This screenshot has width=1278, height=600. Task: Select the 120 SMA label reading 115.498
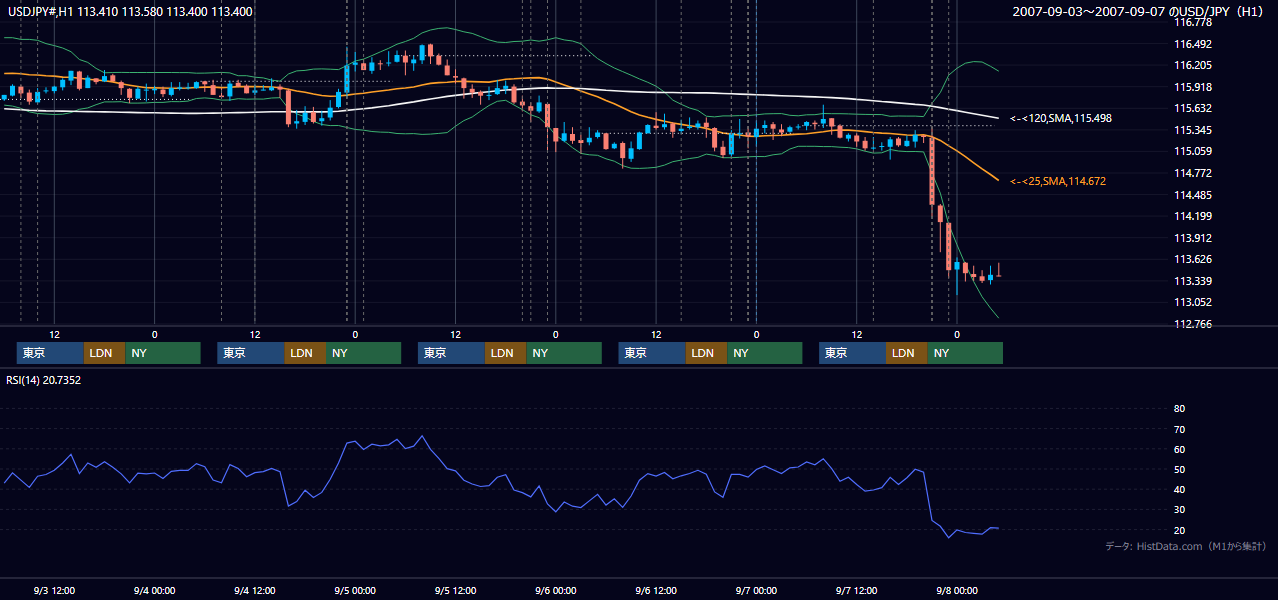(1060, 118)
